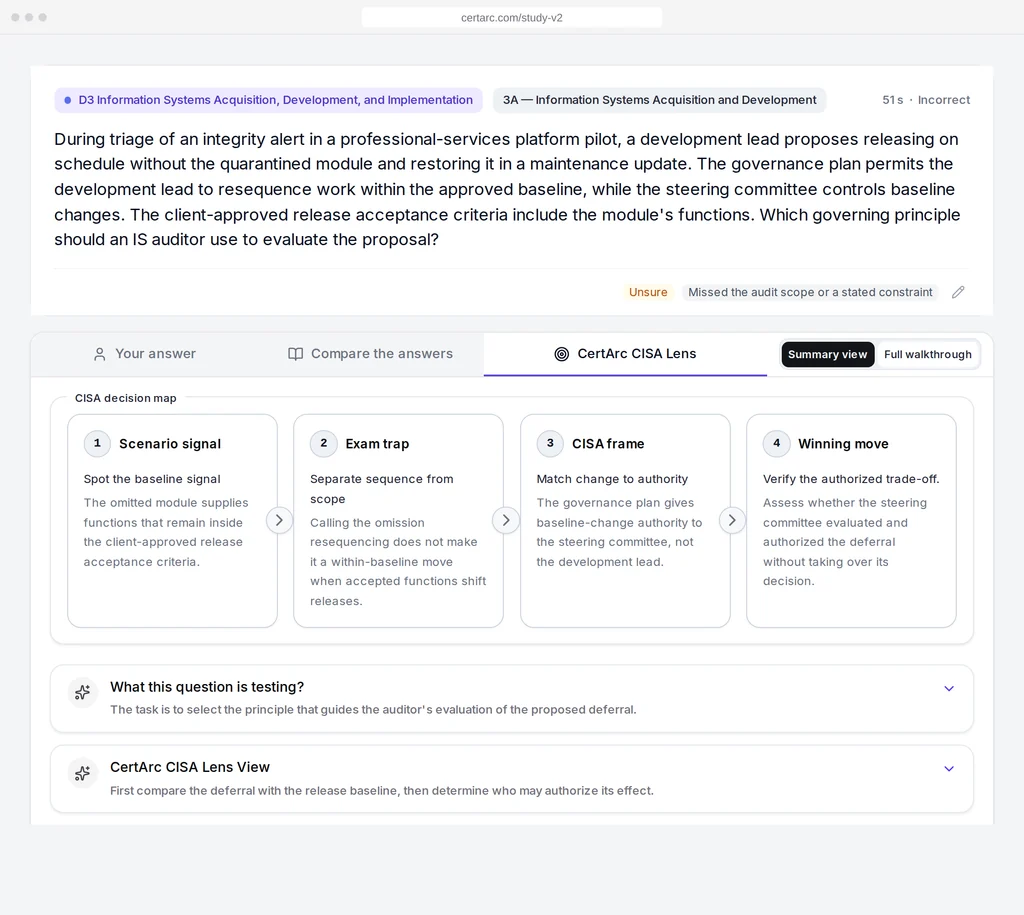Expand the CertArc CISA Lens View chevron
The width and height of the screenshot is (1024, 915).
click(949, 769)
